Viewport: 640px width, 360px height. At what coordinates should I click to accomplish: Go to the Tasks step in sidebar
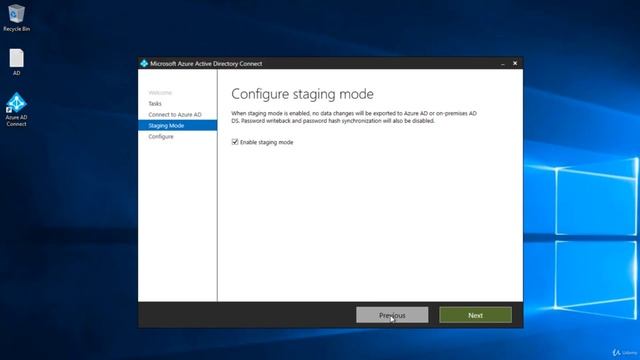[155, 104]
